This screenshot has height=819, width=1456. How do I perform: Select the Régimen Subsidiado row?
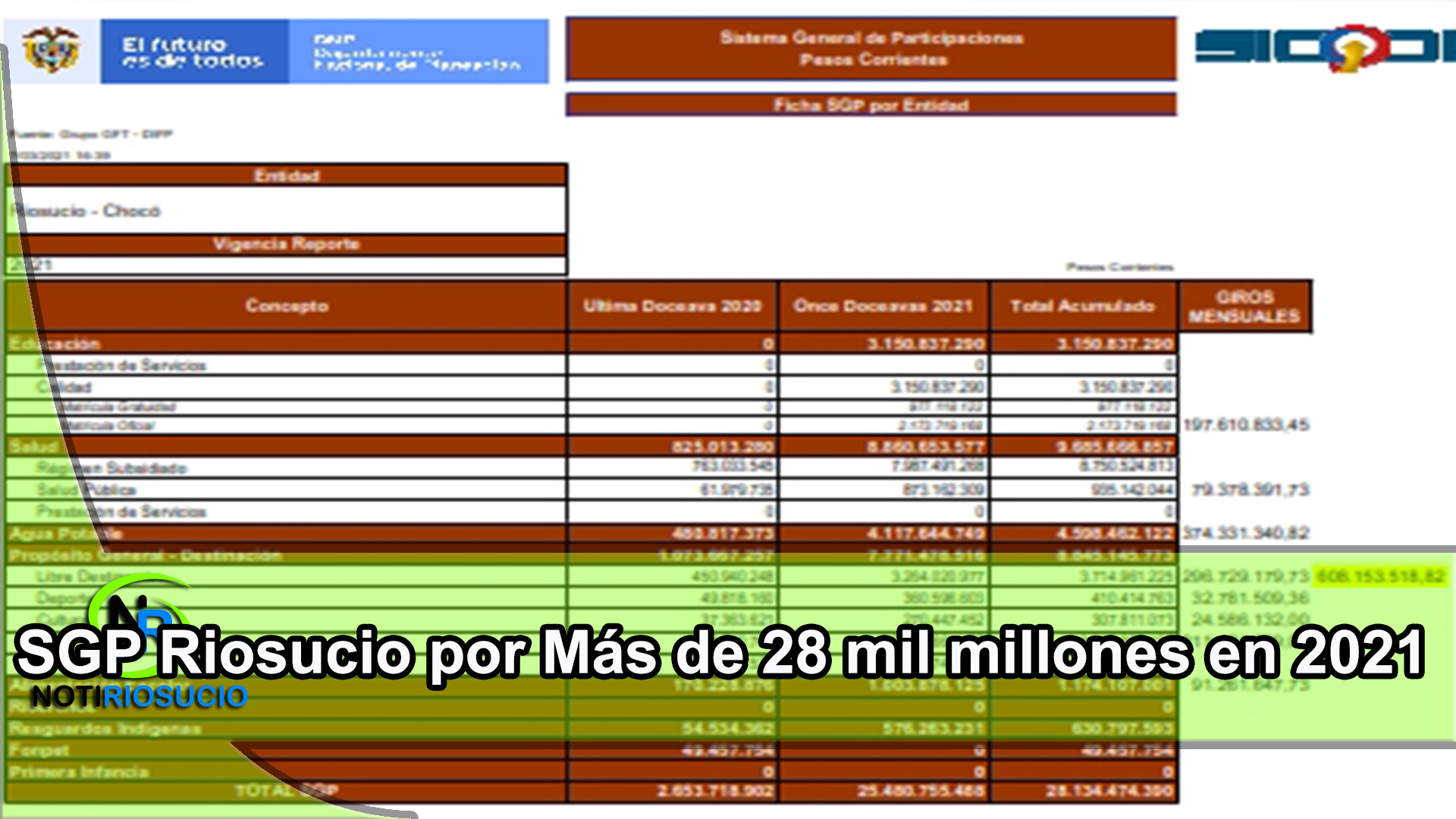click(591, 467)
